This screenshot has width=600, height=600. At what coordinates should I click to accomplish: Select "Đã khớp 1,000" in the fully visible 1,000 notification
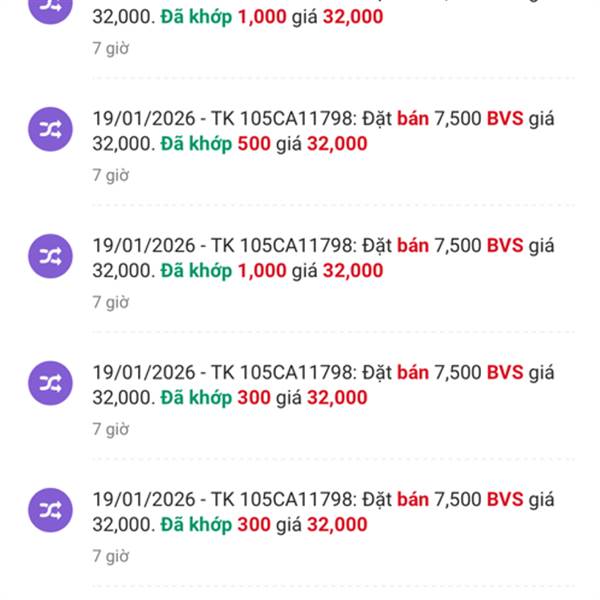[x=223, y=271]
